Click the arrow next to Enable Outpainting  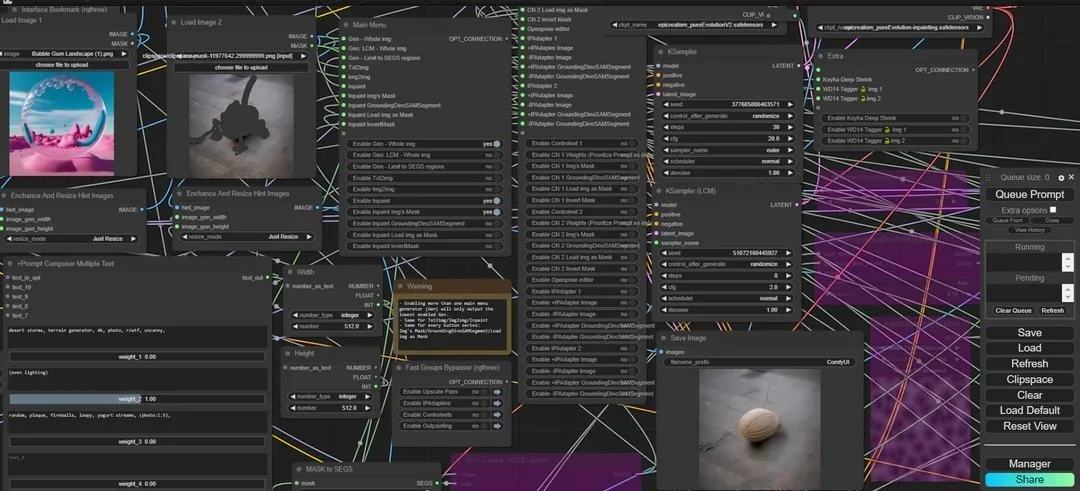[497, 426]
